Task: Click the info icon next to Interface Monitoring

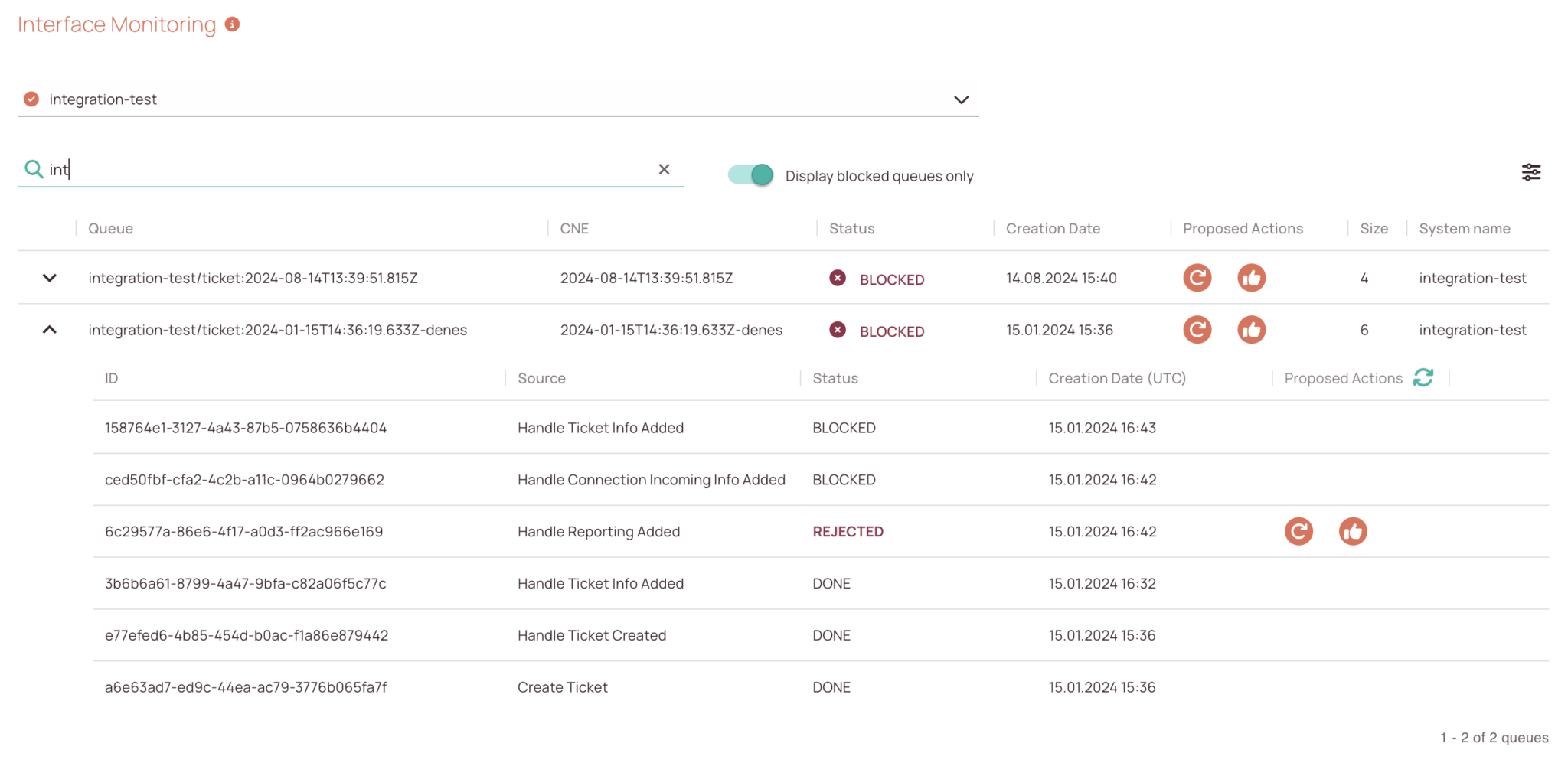Action: click(233, 24)
